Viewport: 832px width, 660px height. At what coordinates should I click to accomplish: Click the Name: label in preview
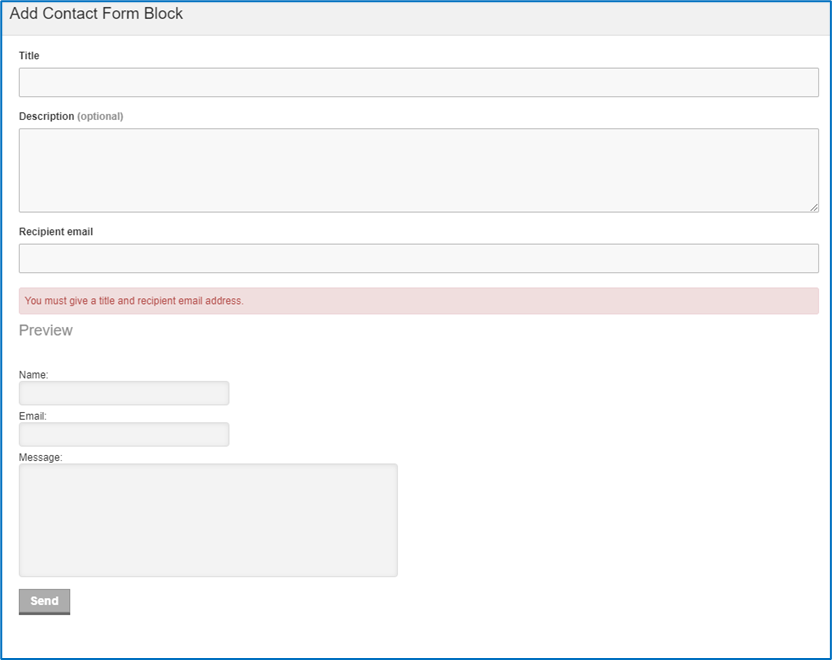(33, 375)
